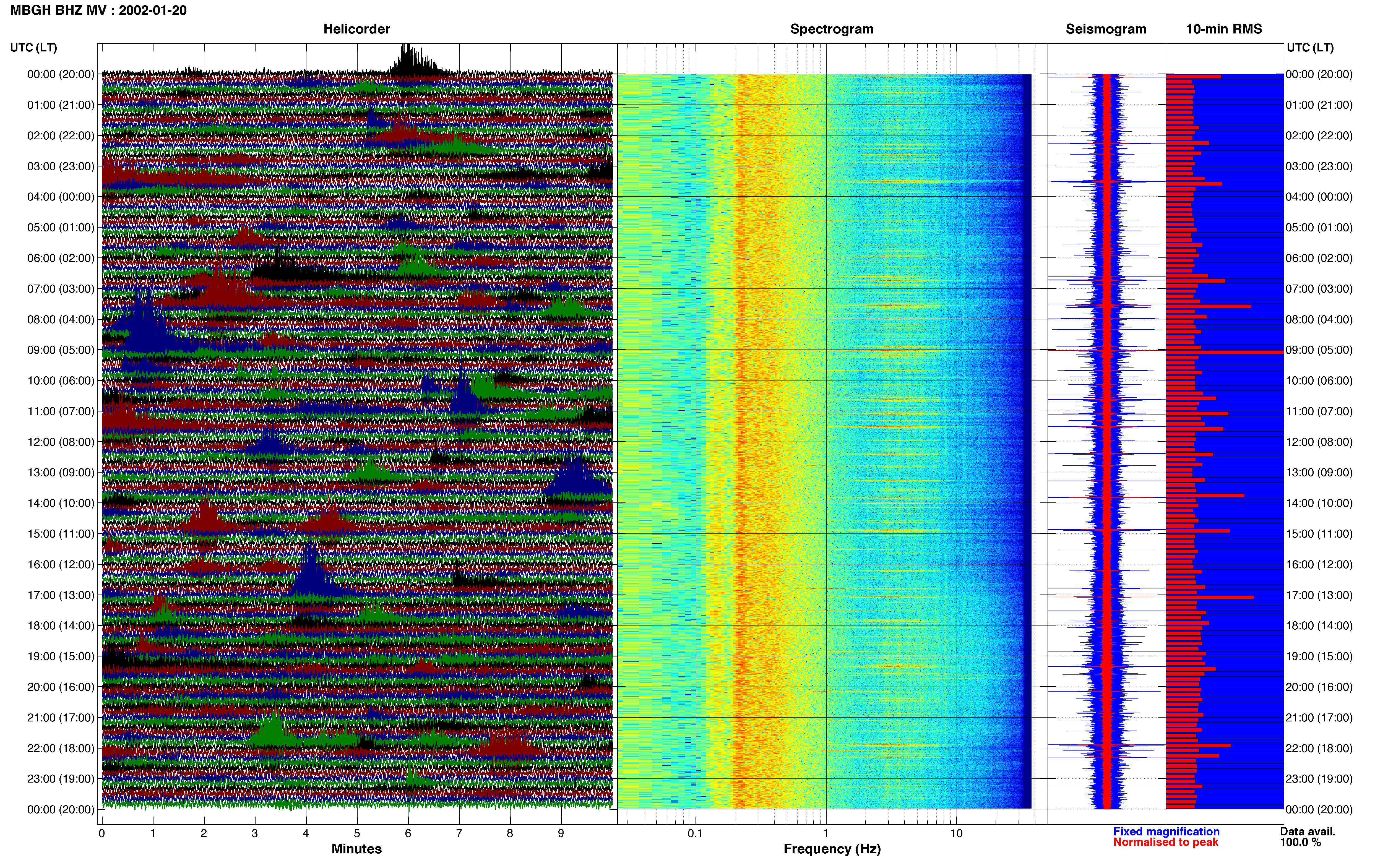Viewport: 1388px width, 868px height.
Task: Click the 'Data avail.' label
Action: pos(1308,831)
